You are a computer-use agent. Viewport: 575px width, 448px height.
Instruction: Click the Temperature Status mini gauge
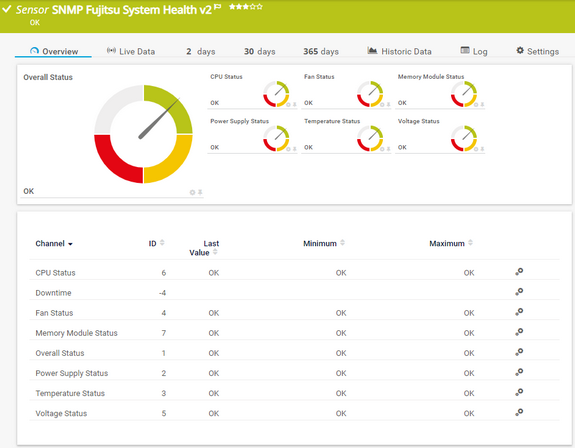click(370, 138)
